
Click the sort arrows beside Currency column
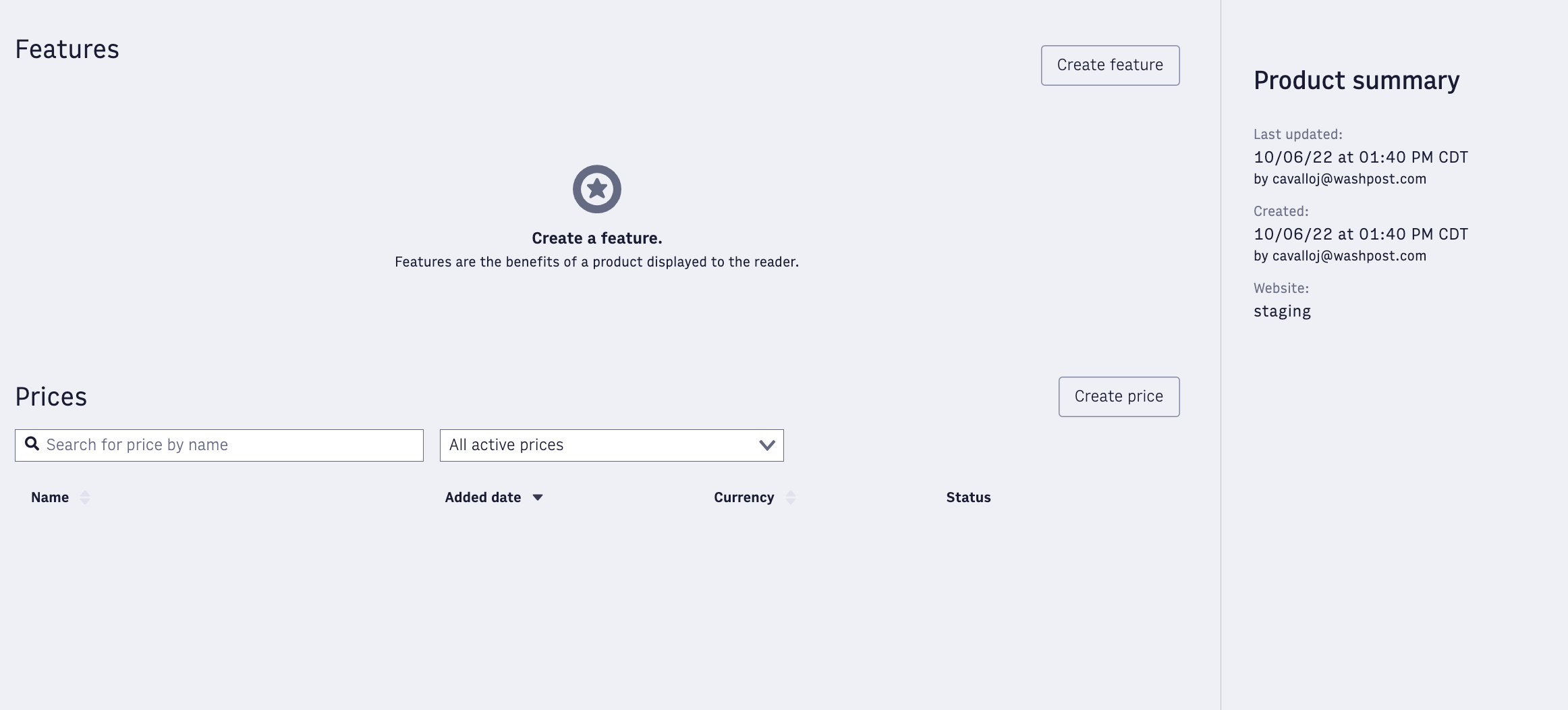(x=791, y=497)
